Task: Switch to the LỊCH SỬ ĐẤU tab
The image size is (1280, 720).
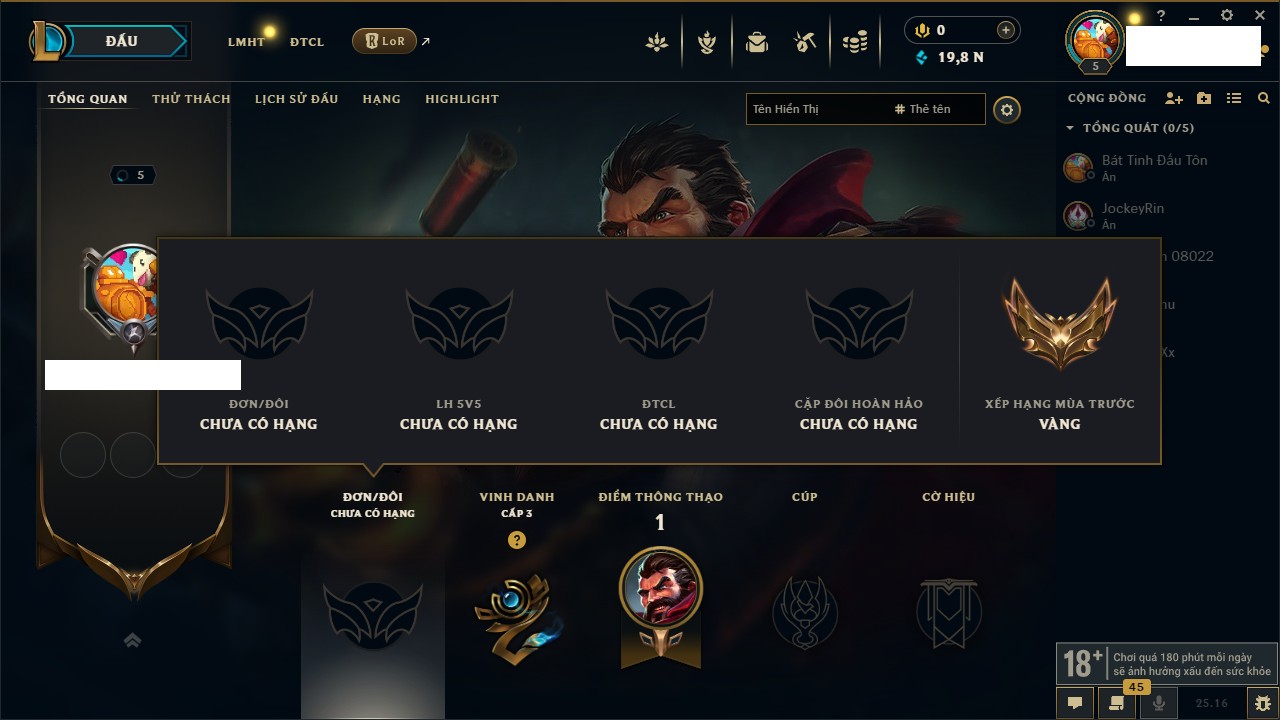Action: (x=296, y=99)
